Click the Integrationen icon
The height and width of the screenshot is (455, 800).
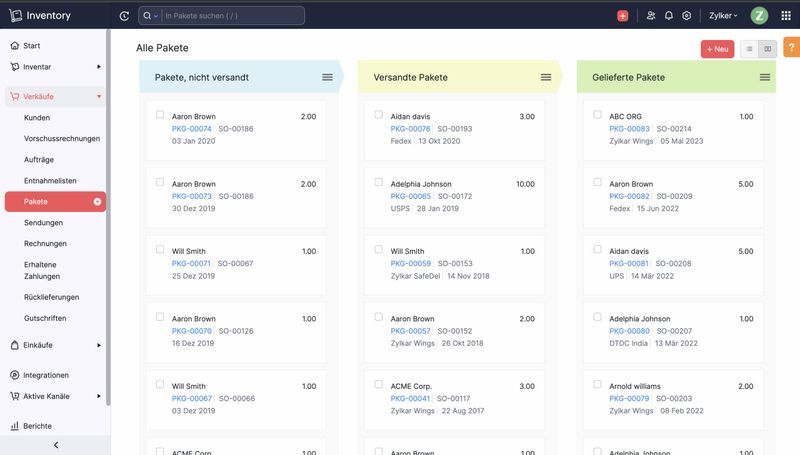click(15, 375)
